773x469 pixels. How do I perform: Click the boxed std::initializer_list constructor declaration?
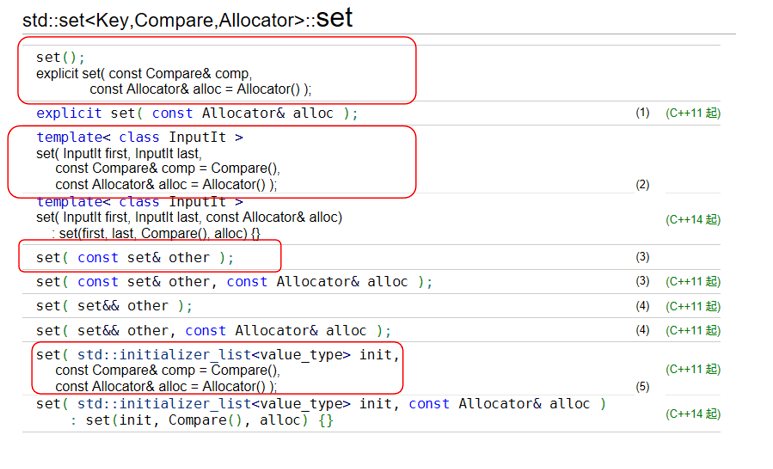218,354
